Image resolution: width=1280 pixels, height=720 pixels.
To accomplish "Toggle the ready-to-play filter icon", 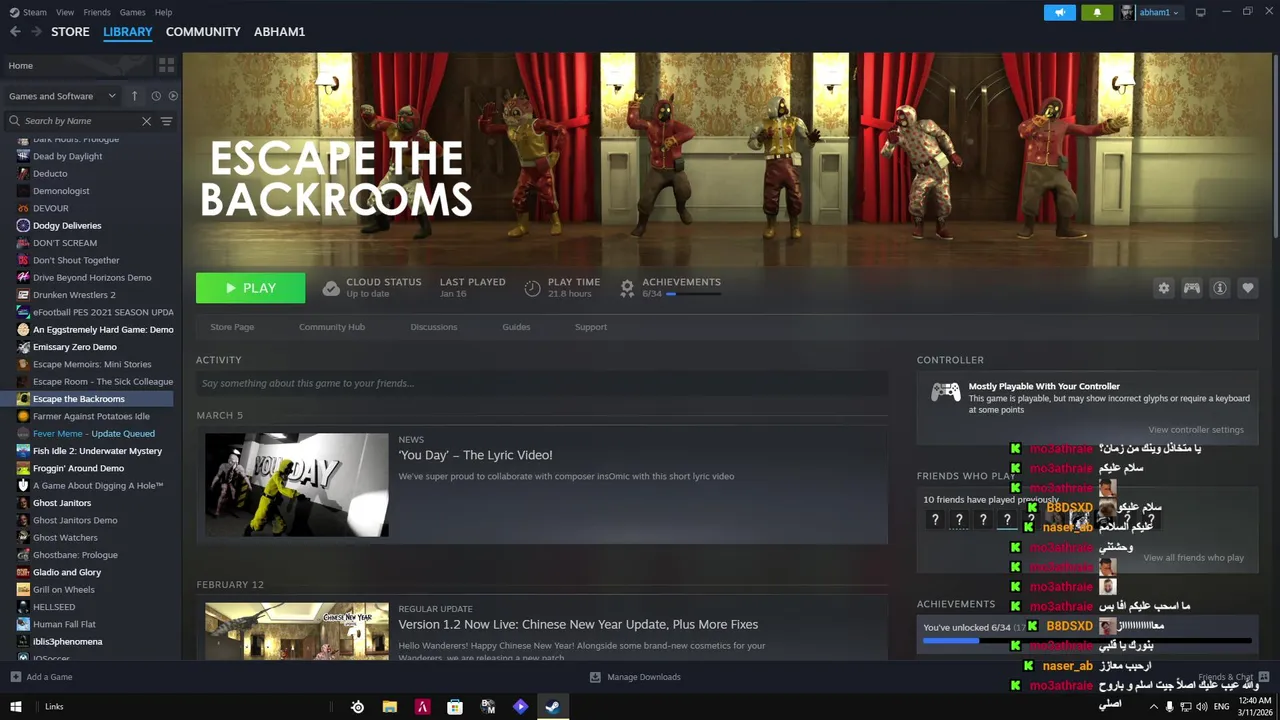I will [x=173, y=96].
